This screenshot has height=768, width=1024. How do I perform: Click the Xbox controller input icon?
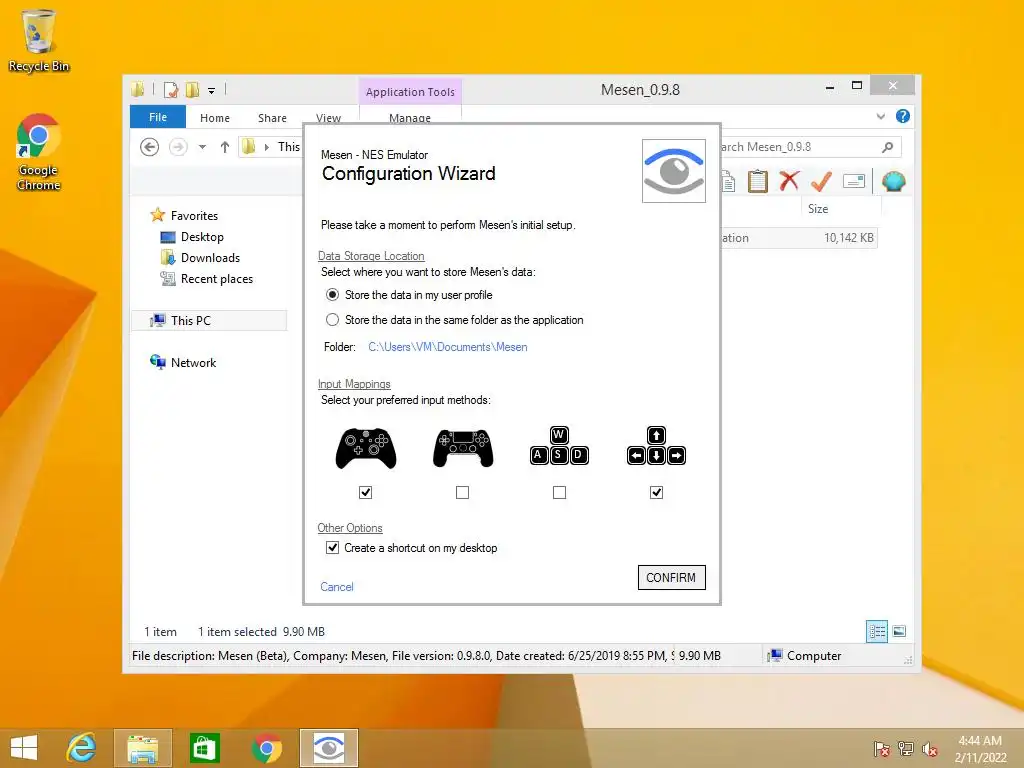[366, 449]
